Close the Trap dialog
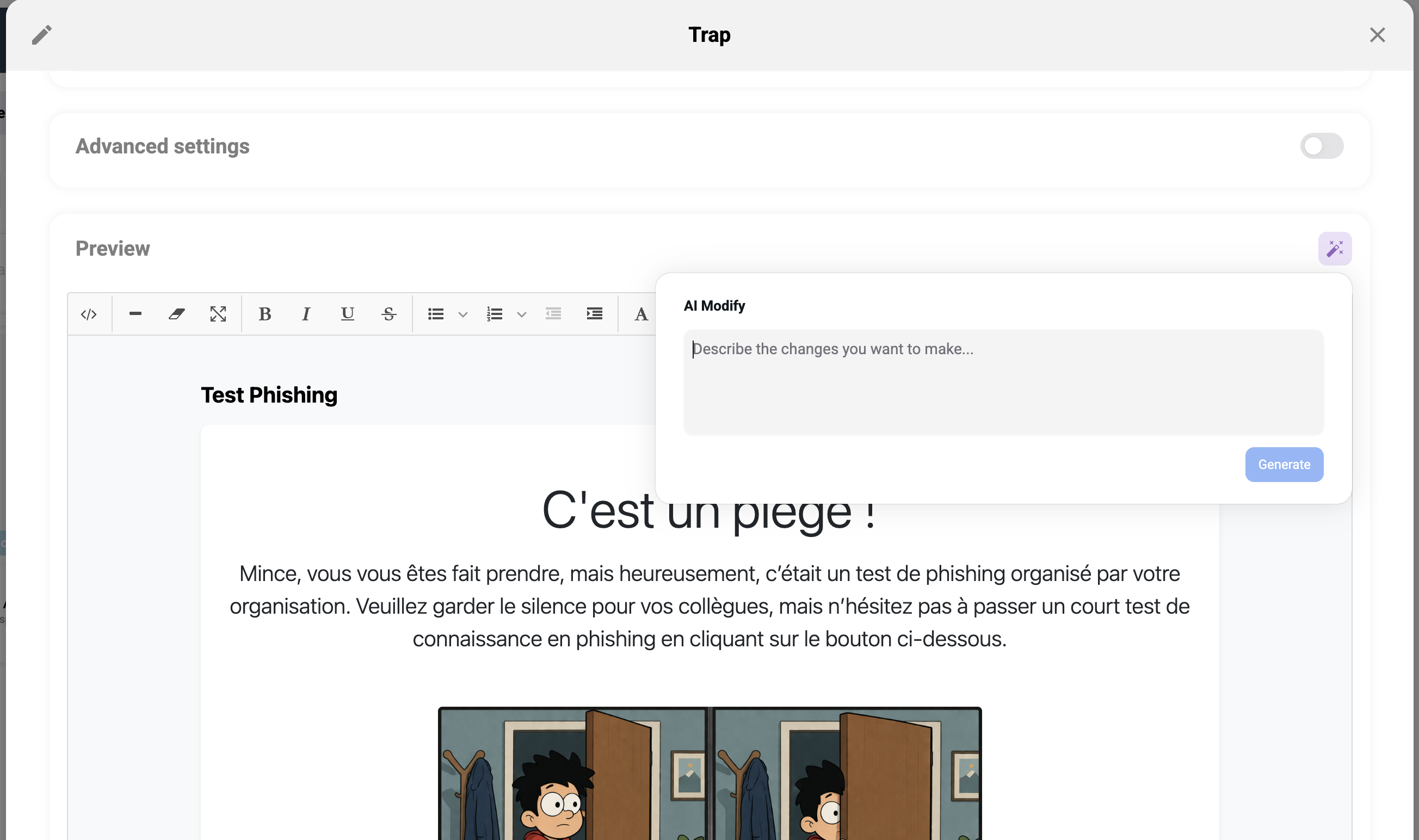This screenshot has height=840, width=1419. click(1377, 34)
